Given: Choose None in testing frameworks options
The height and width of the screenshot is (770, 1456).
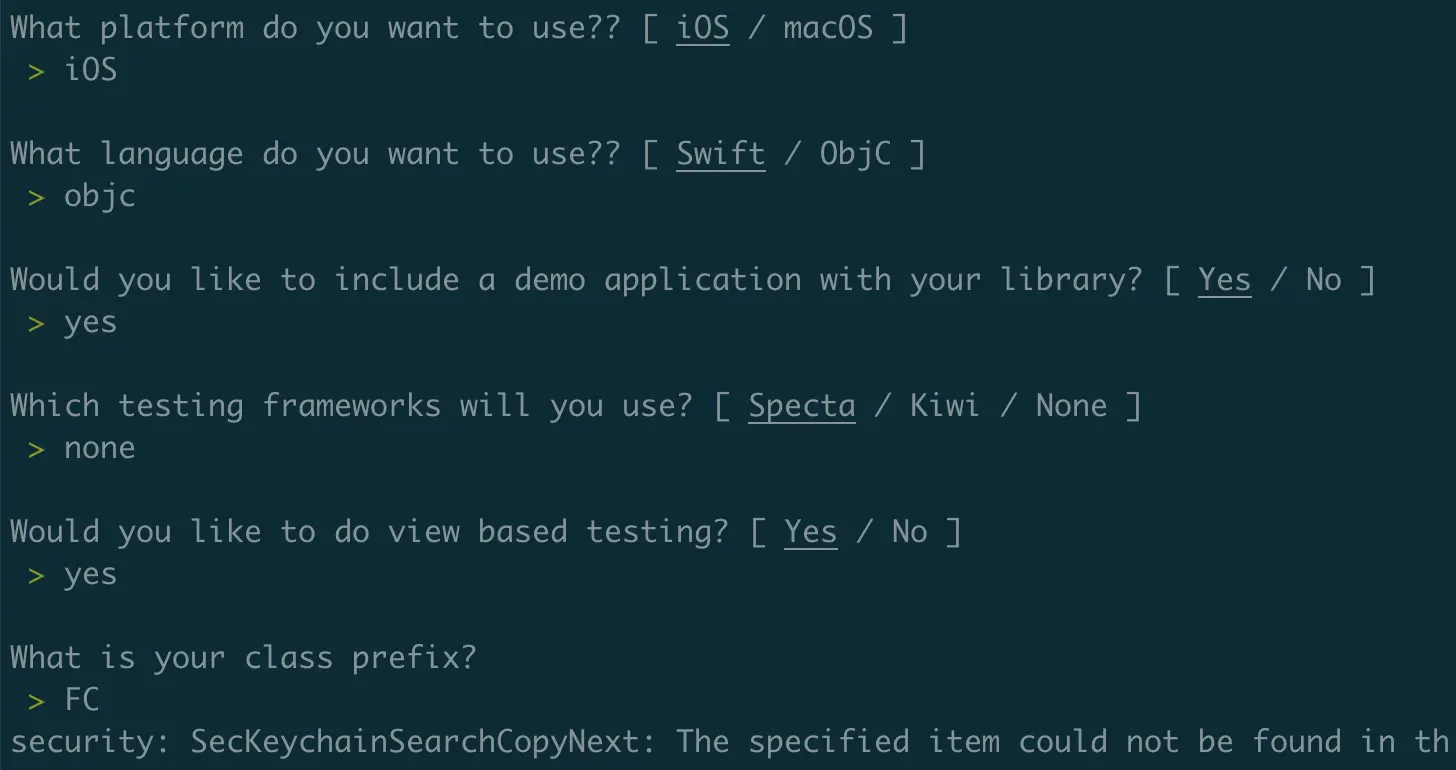Looking at the screenshot, I should tap(1071, 405).
